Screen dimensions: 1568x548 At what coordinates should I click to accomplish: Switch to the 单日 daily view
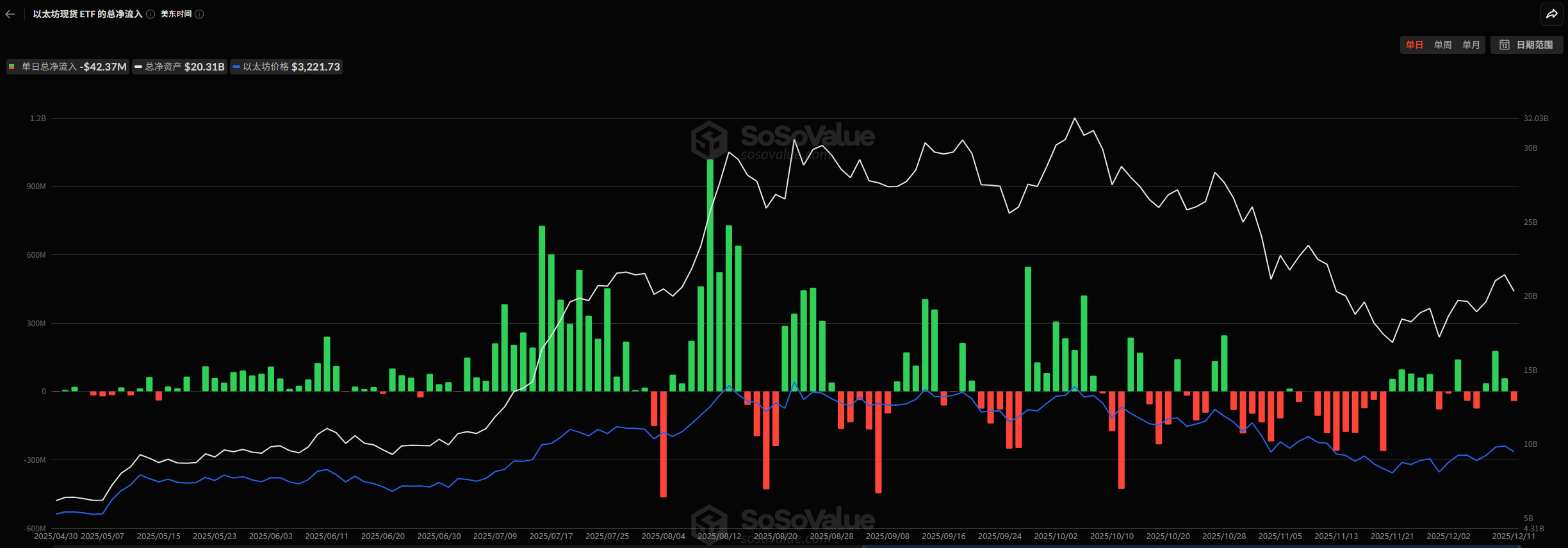coord(1414,45)
